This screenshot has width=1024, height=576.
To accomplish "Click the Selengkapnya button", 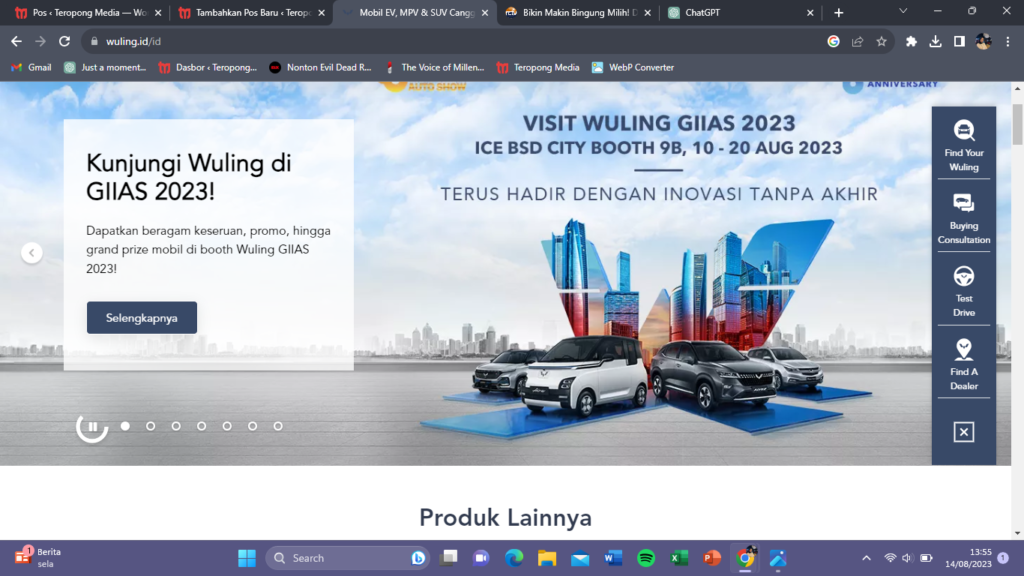I will 142,317.
